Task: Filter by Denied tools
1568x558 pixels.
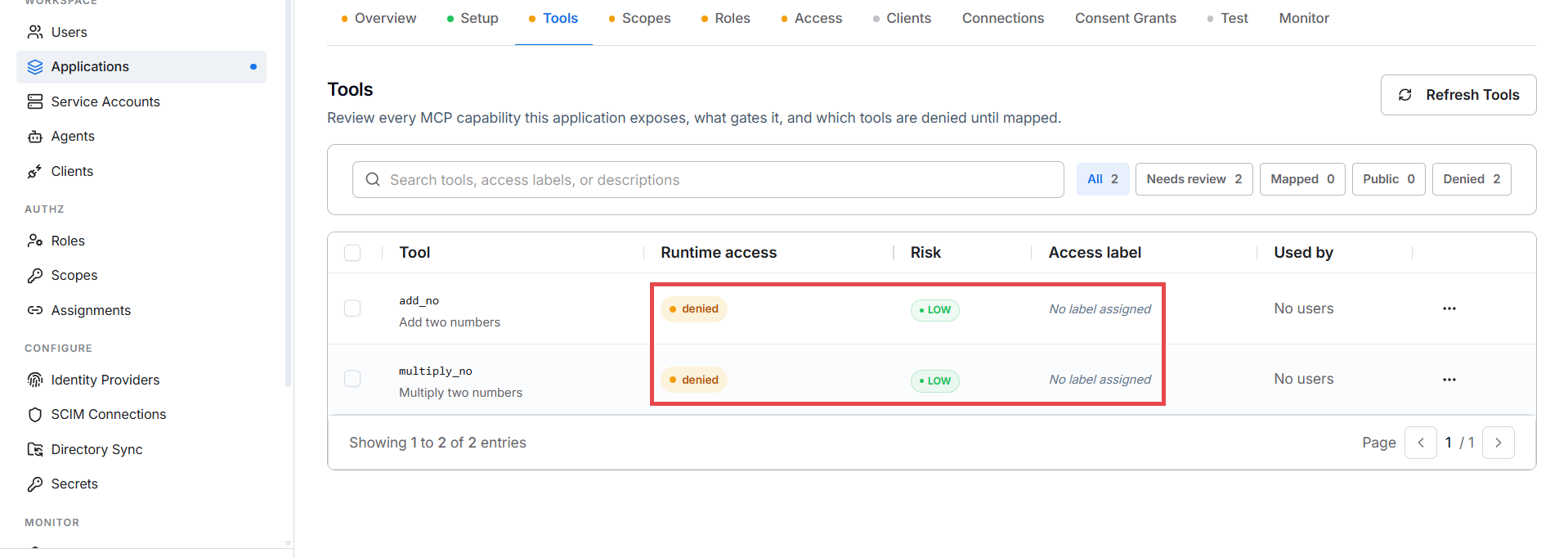Action: coord(1472,179)
